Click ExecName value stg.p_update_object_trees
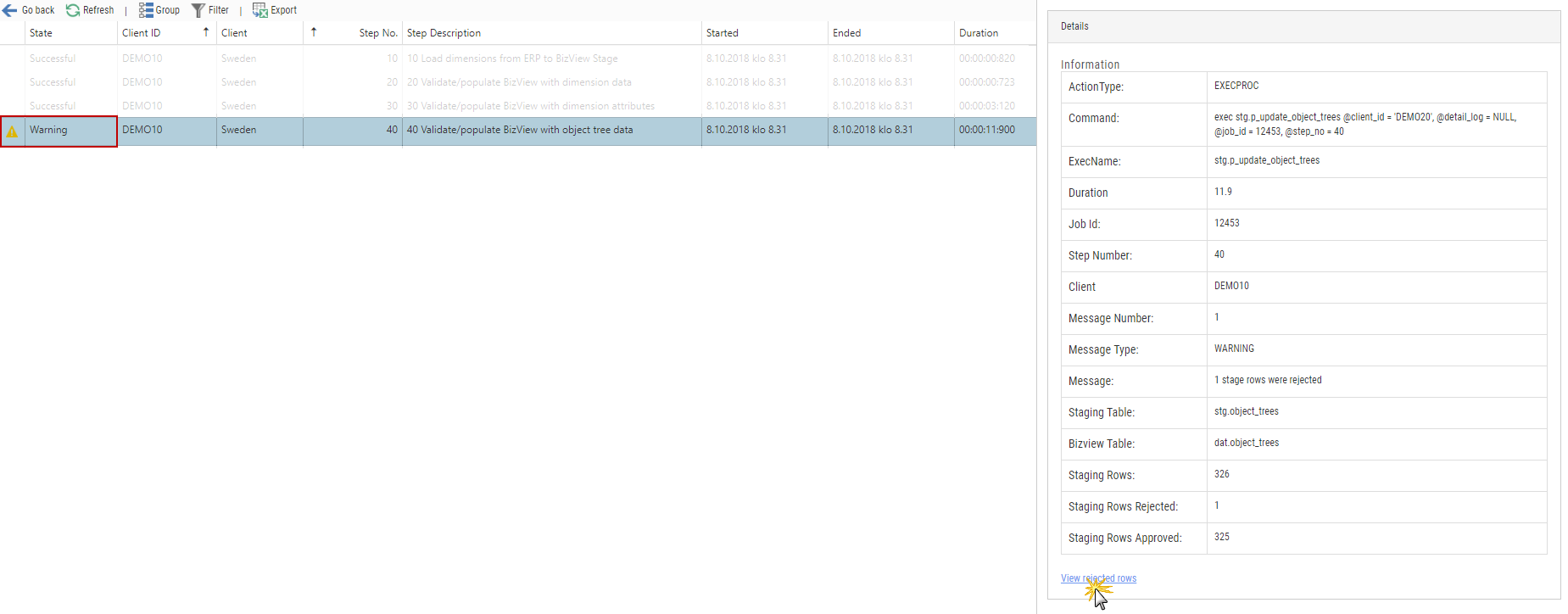1568x614 pixels. pos(1267,160)
